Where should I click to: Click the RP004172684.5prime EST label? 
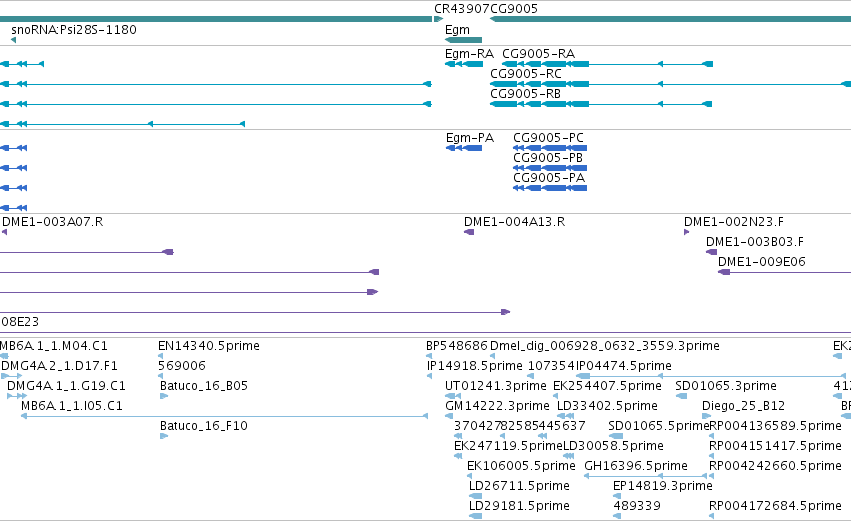776,507
